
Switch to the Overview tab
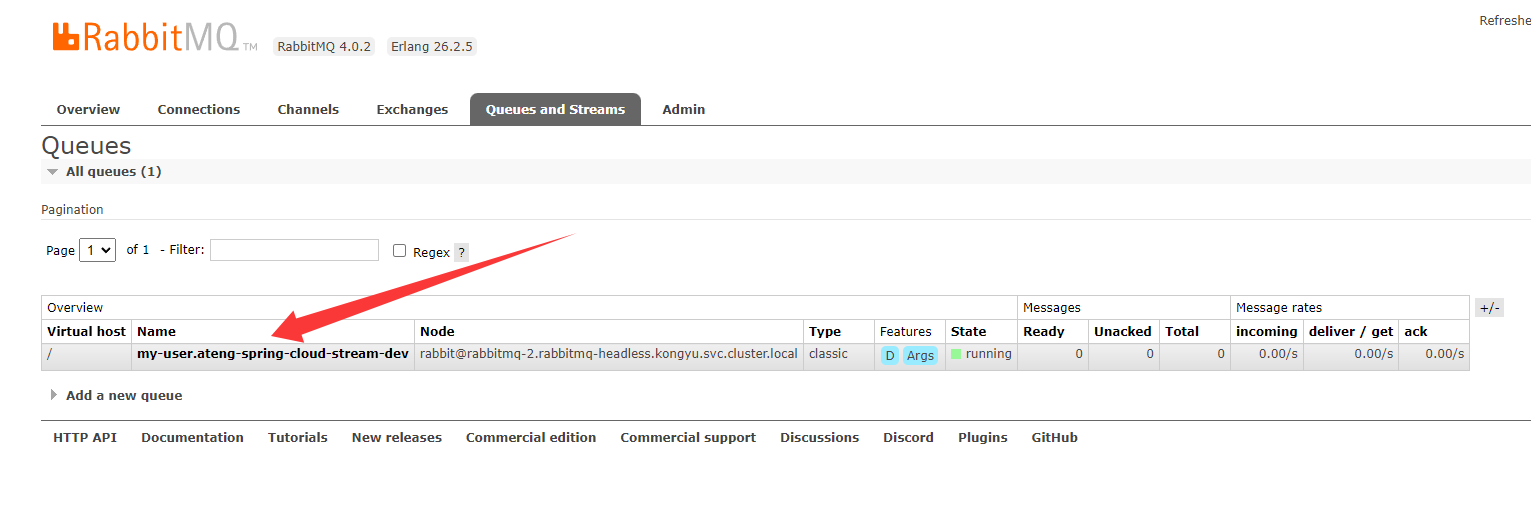(88, 109)
